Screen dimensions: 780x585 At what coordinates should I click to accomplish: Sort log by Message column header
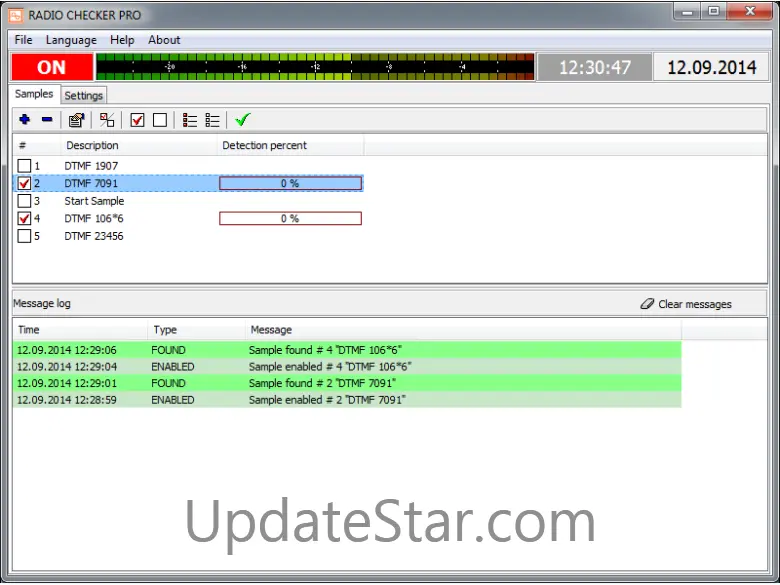463,330
